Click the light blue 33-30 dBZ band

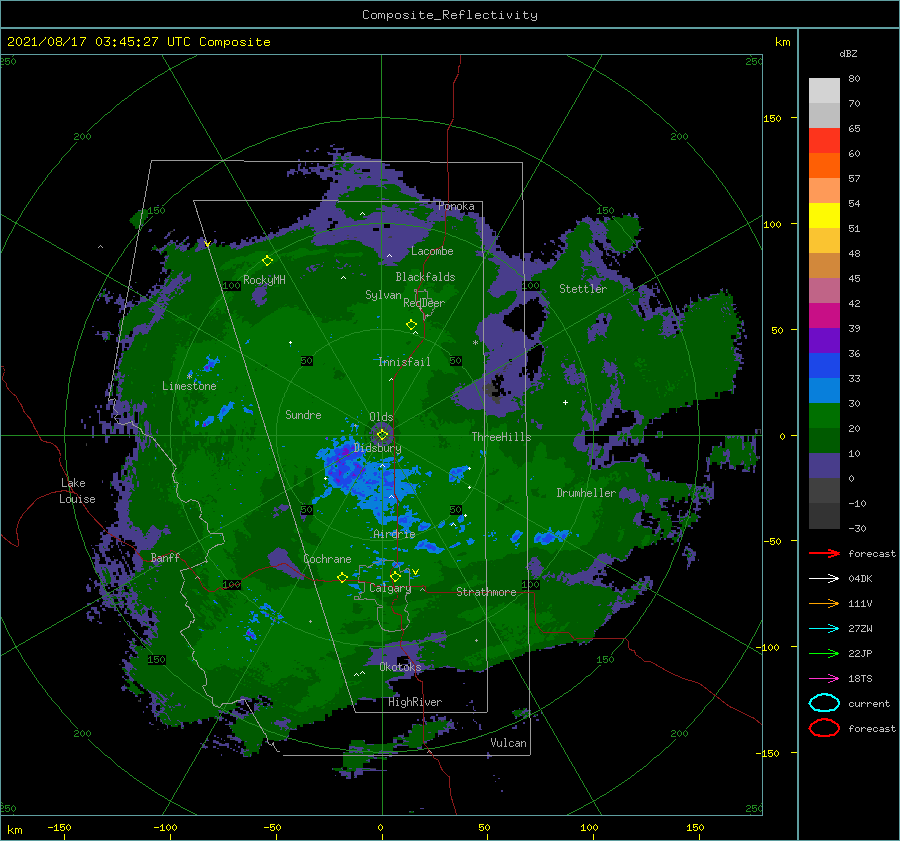[x=824, y=391]
